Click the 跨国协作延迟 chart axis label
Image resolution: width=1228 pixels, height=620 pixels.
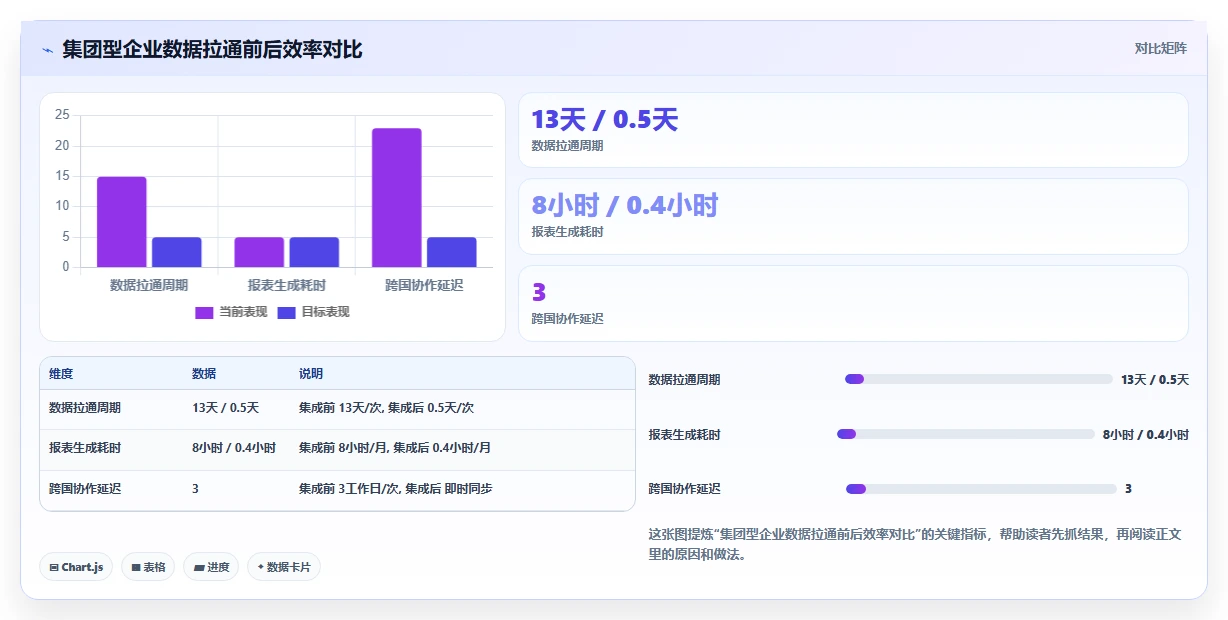(424, 285)
